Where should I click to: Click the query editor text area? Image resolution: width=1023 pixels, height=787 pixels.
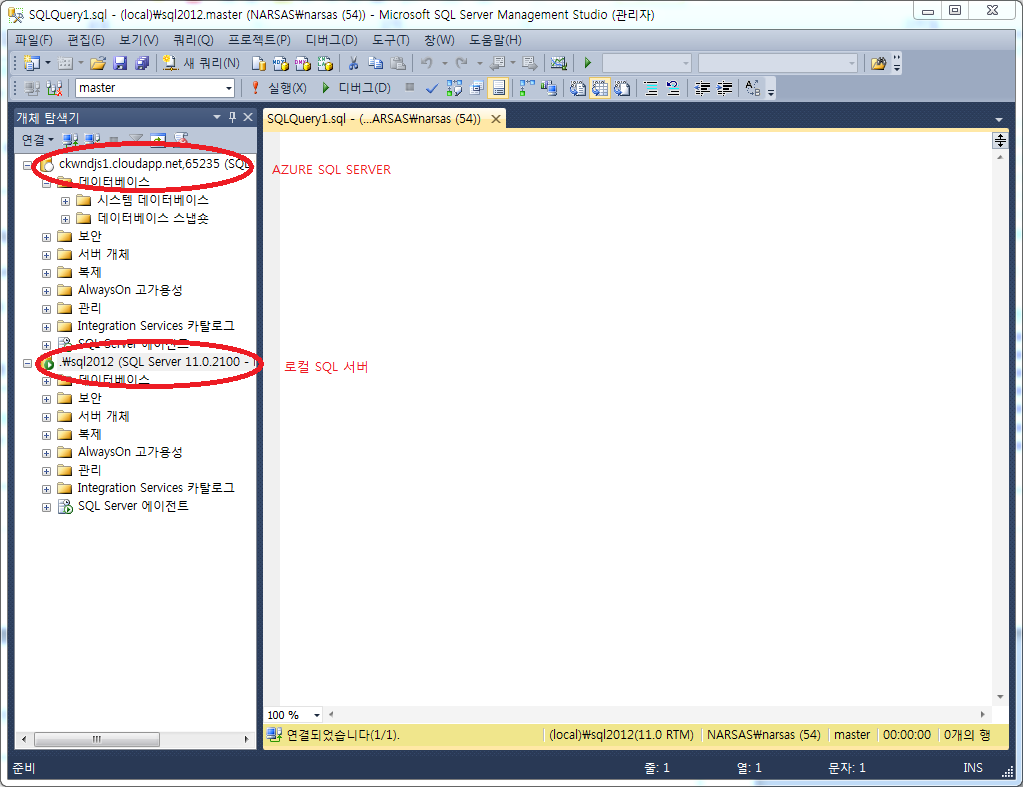click(x=635, y=418)
